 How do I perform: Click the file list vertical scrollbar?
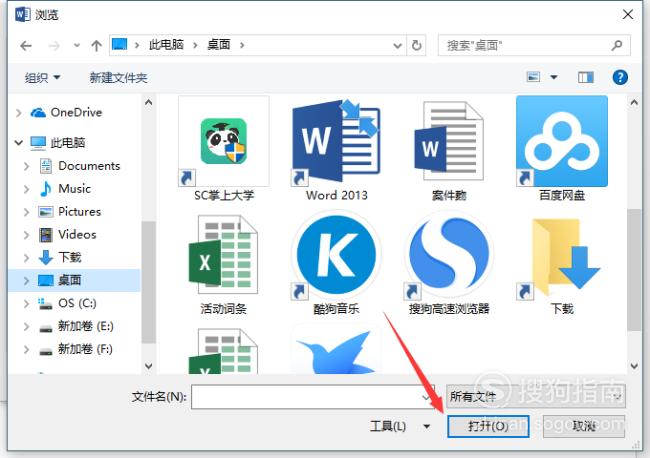point(633,269)
